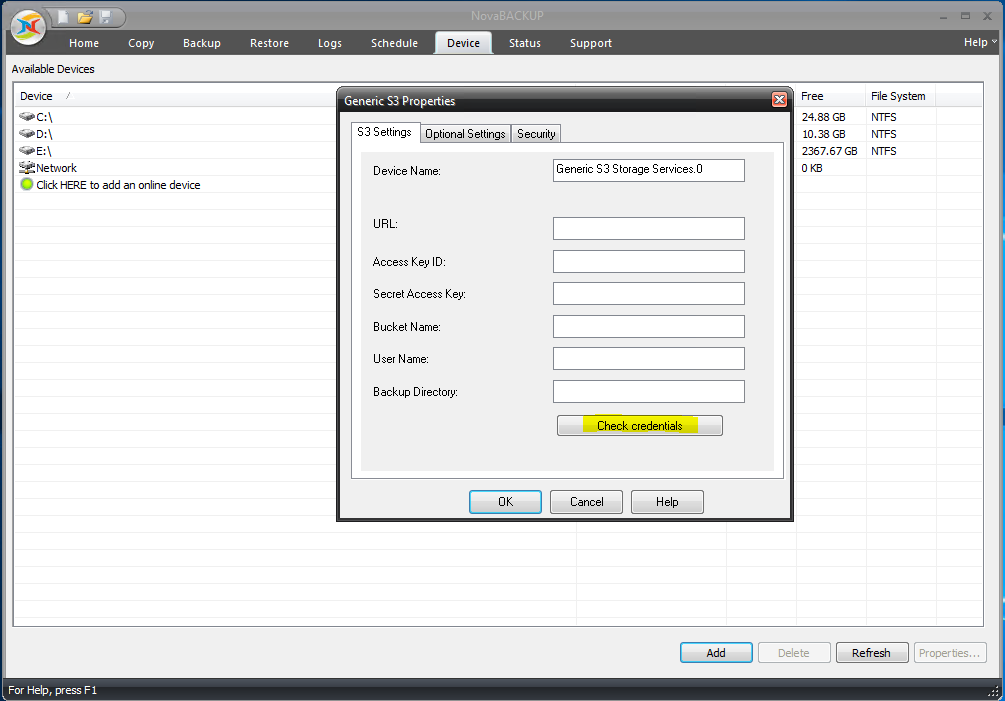Click the Device Name input field
1005x701 pixels.
(649, 170)
